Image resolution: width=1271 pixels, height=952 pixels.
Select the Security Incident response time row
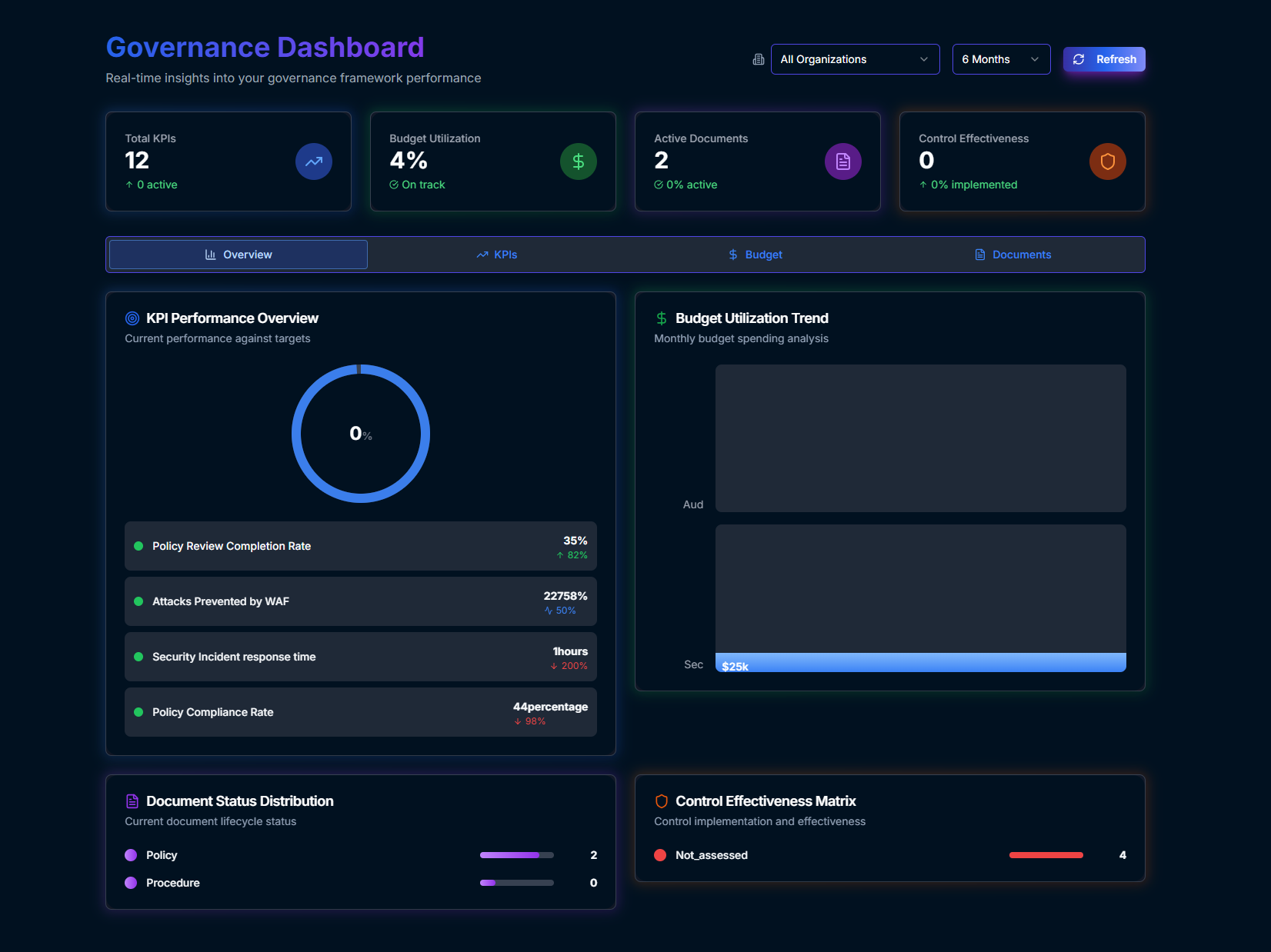[x=361, y=657]
